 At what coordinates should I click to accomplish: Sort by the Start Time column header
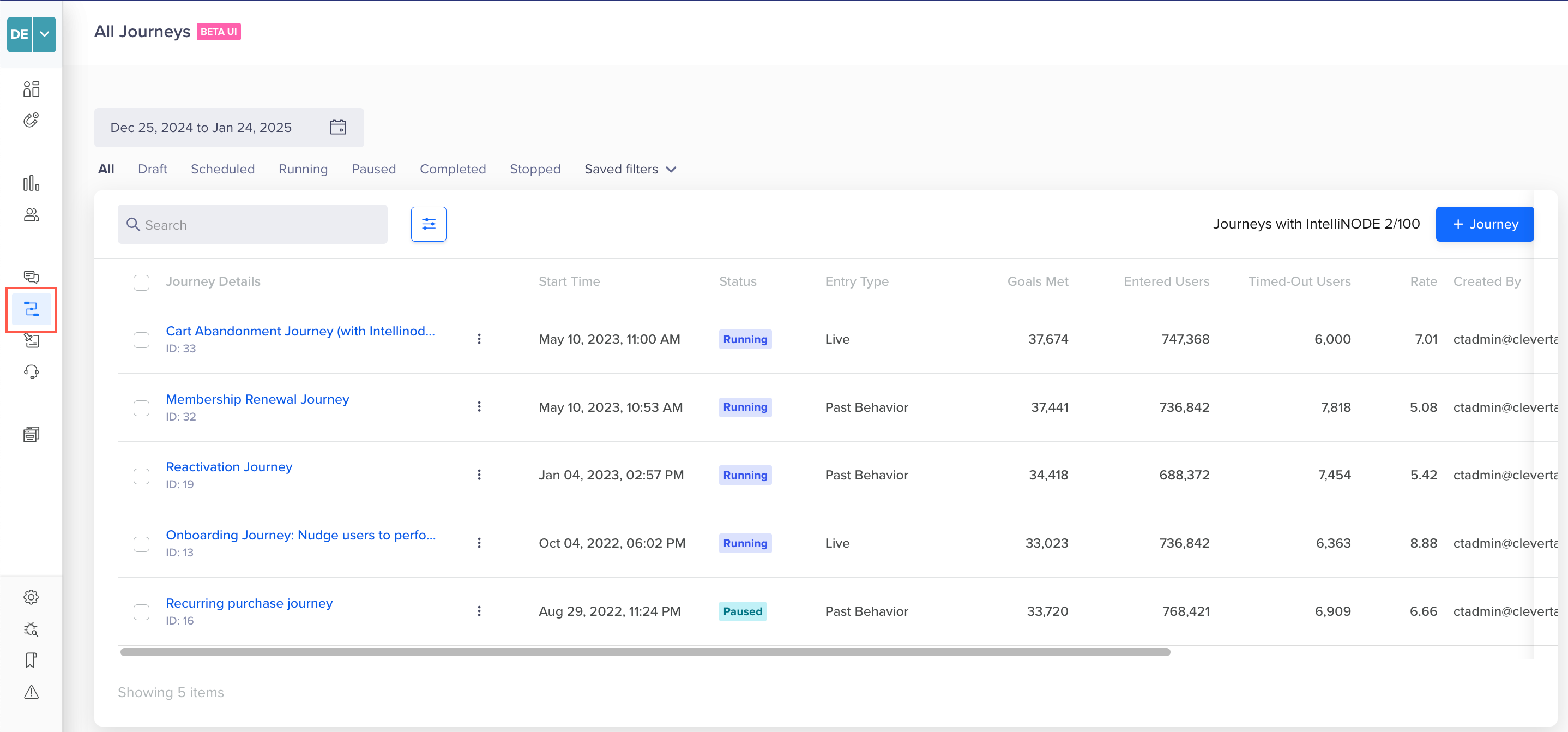pyautogui.click(x=569, y=281)
